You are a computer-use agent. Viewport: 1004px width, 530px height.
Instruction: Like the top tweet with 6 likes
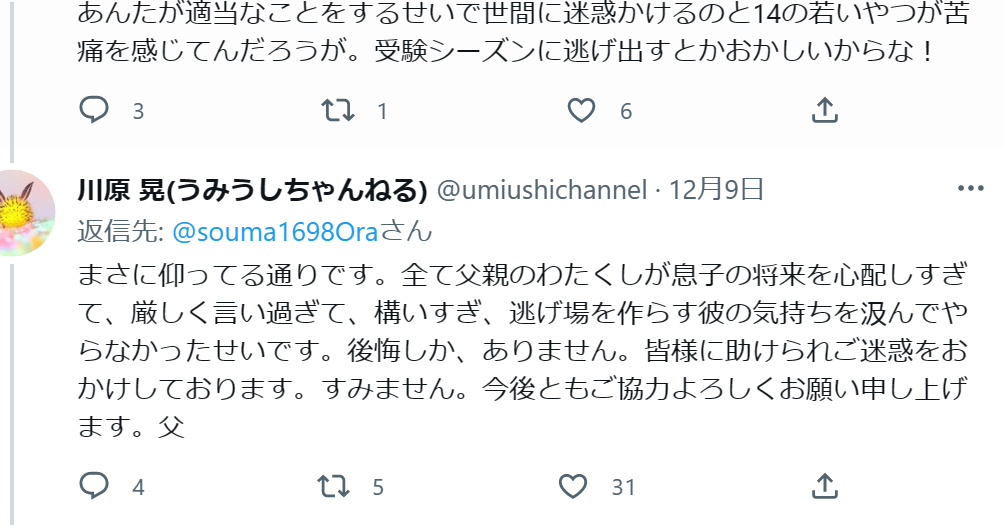click(581, 110)
